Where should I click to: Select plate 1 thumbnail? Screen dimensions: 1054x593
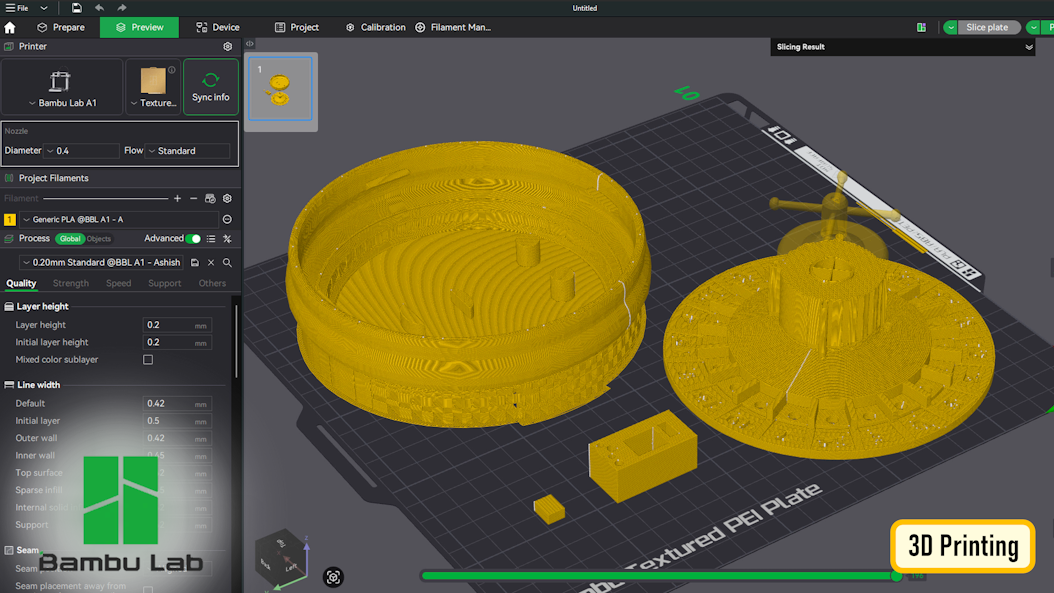280,89
